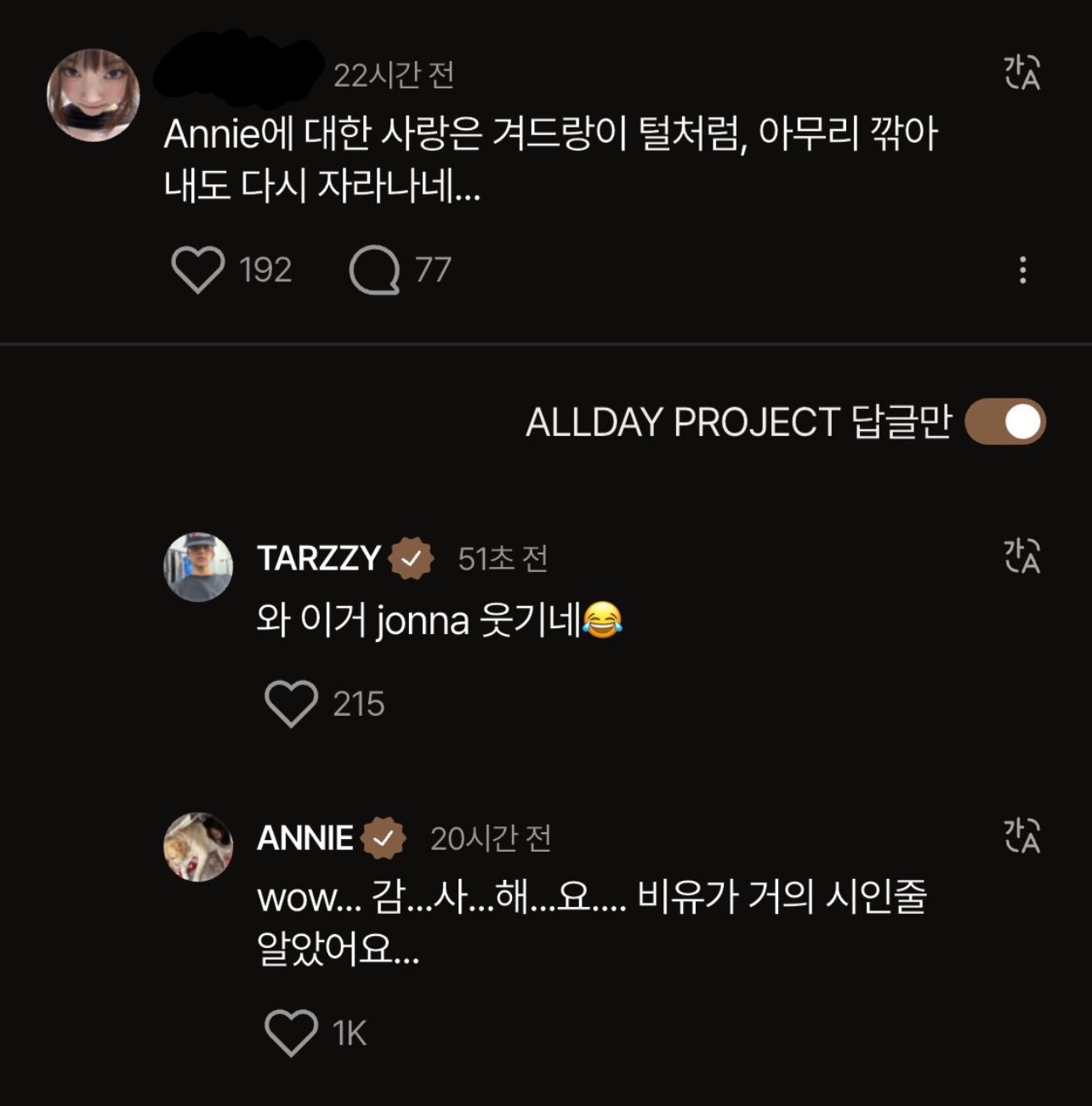1092x1106 pixels.
Task: Open the original poster's profile picture
Action: 94,94
